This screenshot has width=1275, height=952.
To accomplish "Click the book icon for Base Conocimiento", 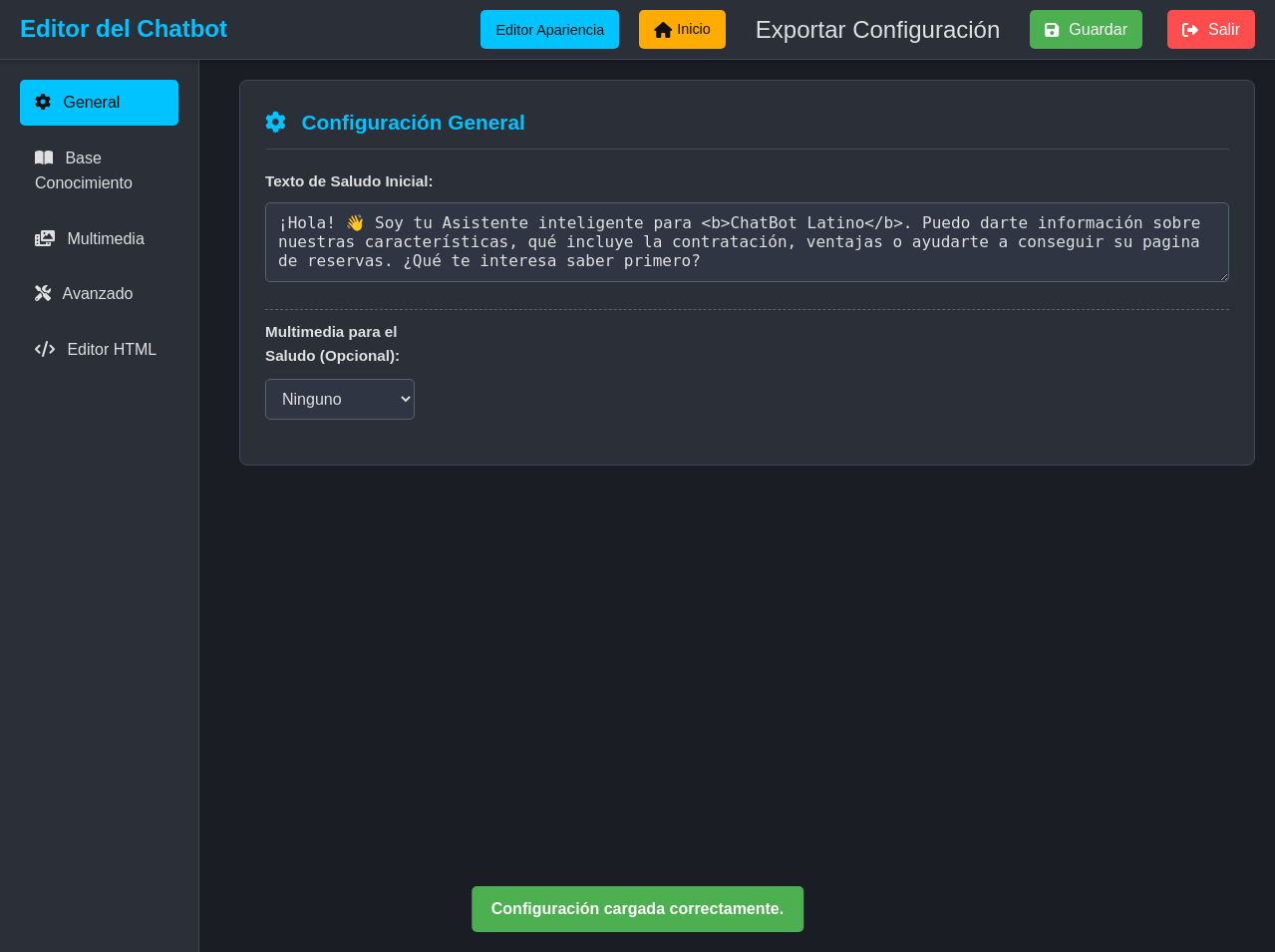I will click(x=44, y=158).
